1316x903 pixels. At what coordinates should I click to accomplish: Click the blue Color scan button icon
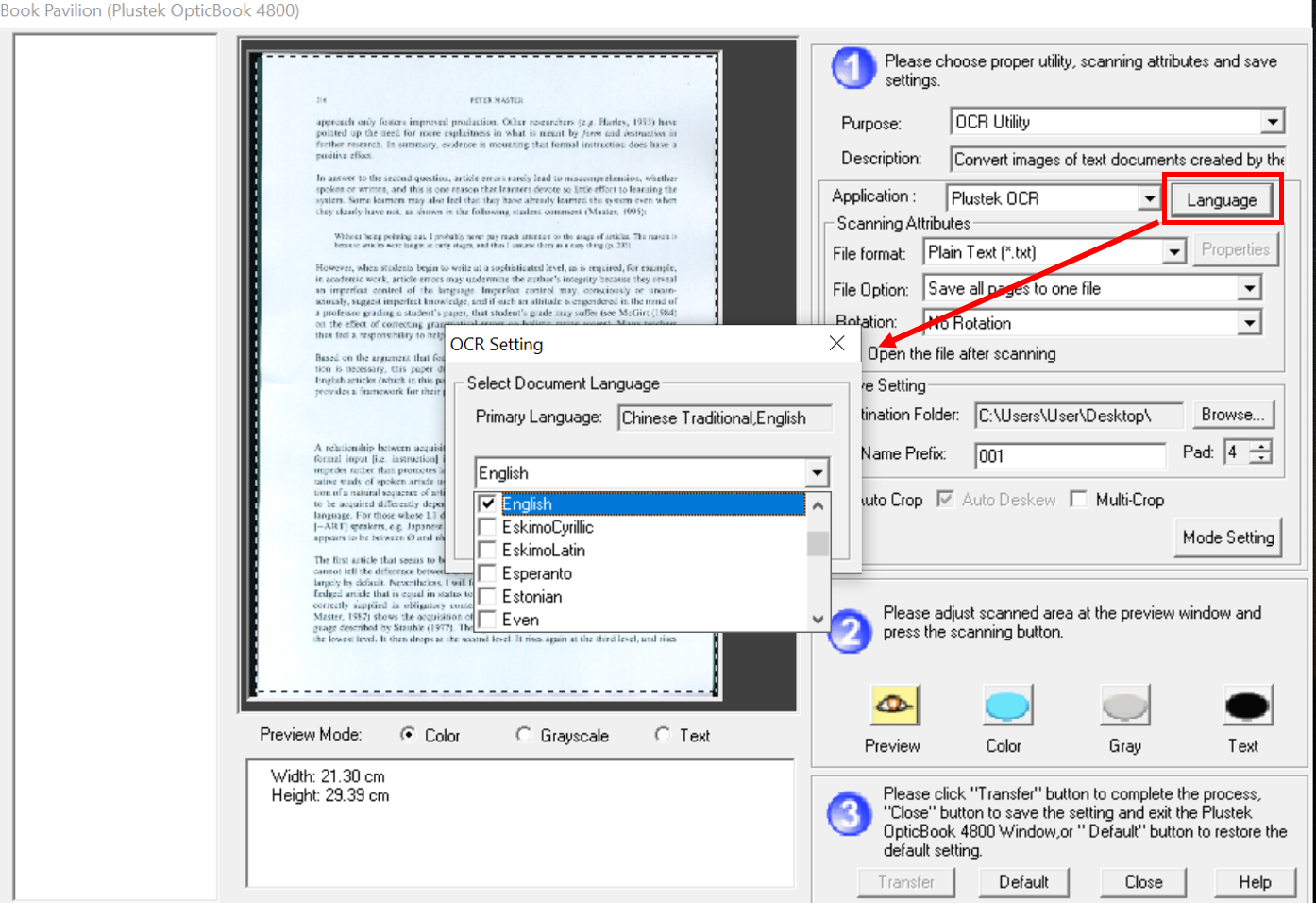1006,705
